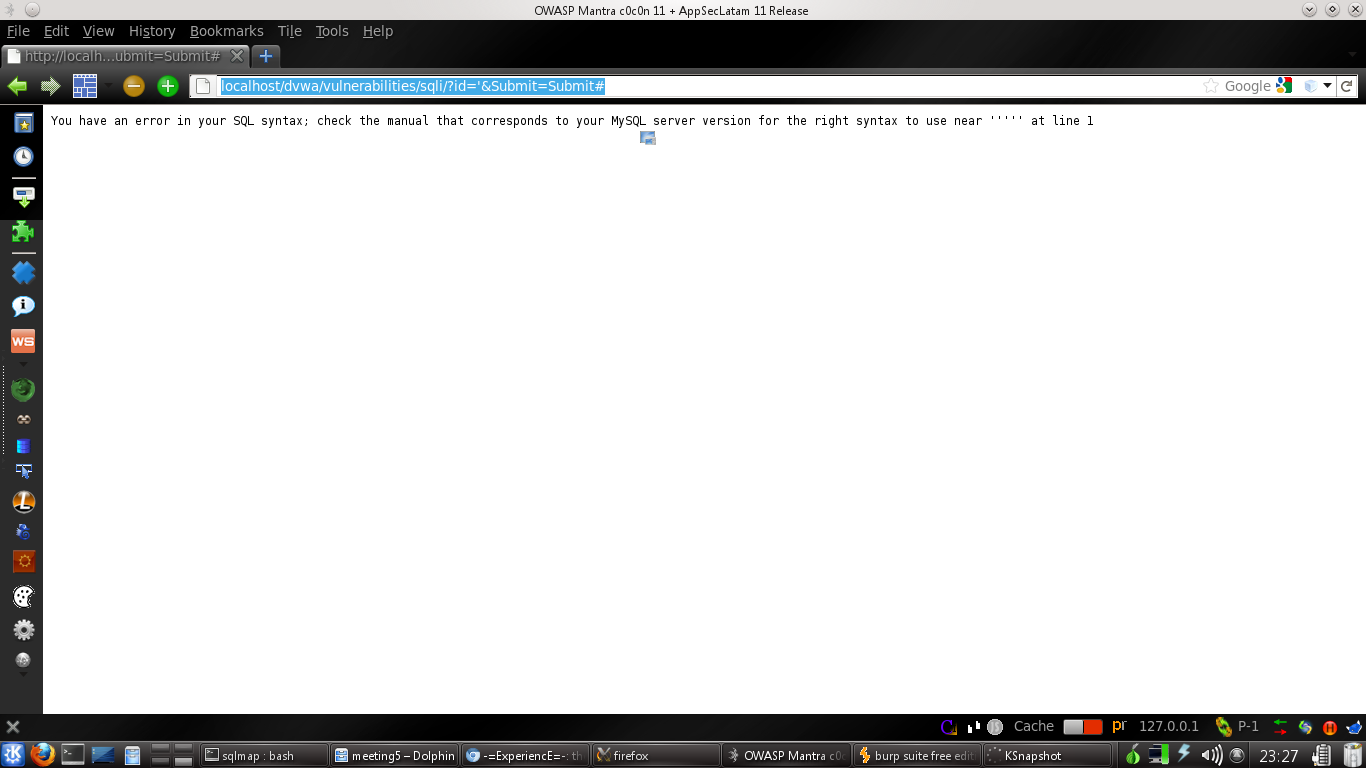Viewport: 1366px width, 768px height.
Task: Open the Bookmarks menu
Action: point(226,31)
